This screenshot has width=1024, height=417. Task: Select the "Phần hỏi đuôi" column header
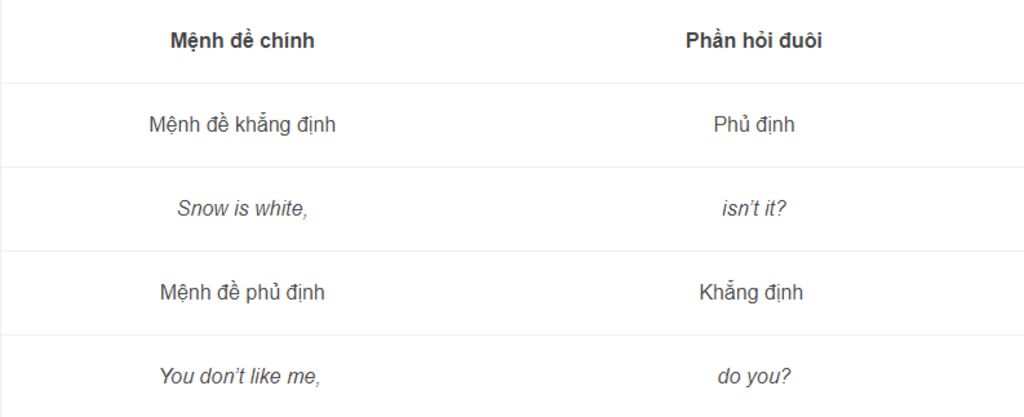tap(754, 40)
